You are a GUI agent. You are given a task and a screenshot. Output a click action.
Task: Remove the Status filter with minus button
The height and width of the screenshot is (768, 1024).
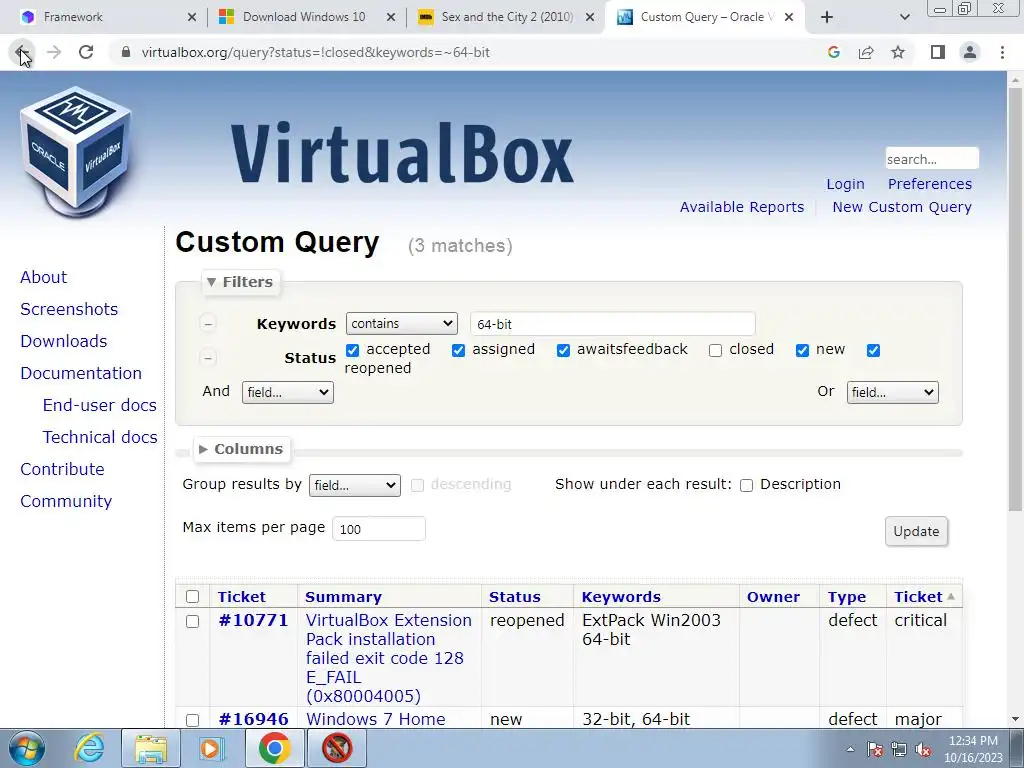click(208, 357)
